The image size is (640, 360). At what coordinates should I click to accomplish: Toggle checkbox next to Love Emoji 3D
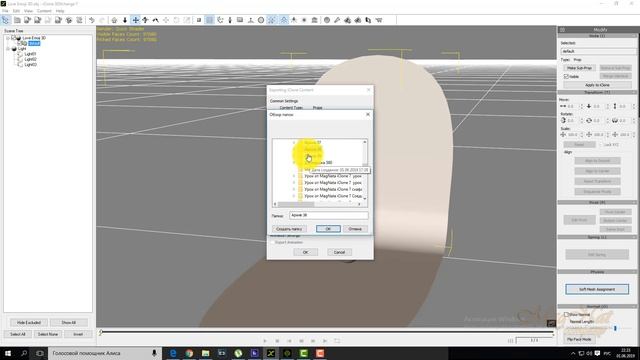pyautogui.click(x=13, y=38)
